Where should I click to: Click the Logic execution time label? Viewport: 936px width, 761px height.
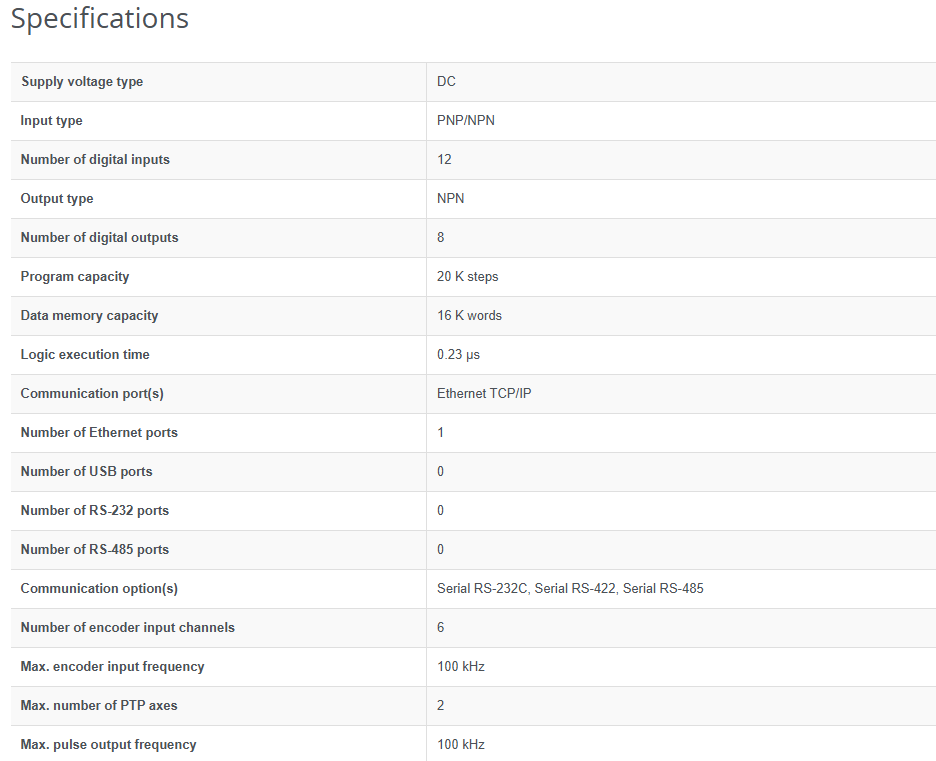[x=85, y=355]
